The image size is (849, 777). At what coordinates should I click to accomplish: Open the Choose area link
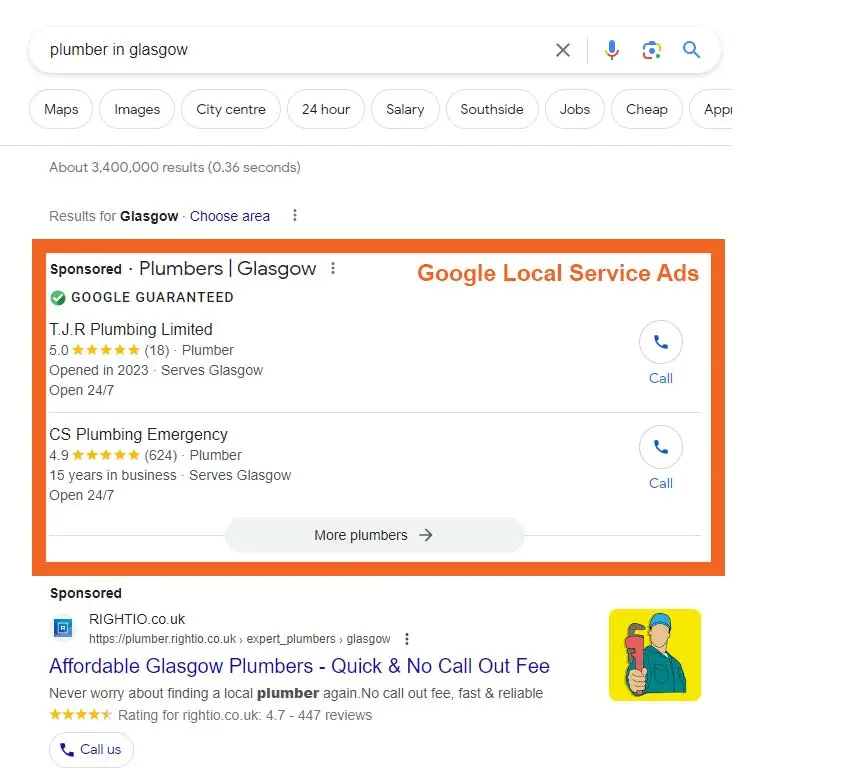pos(229,216)
